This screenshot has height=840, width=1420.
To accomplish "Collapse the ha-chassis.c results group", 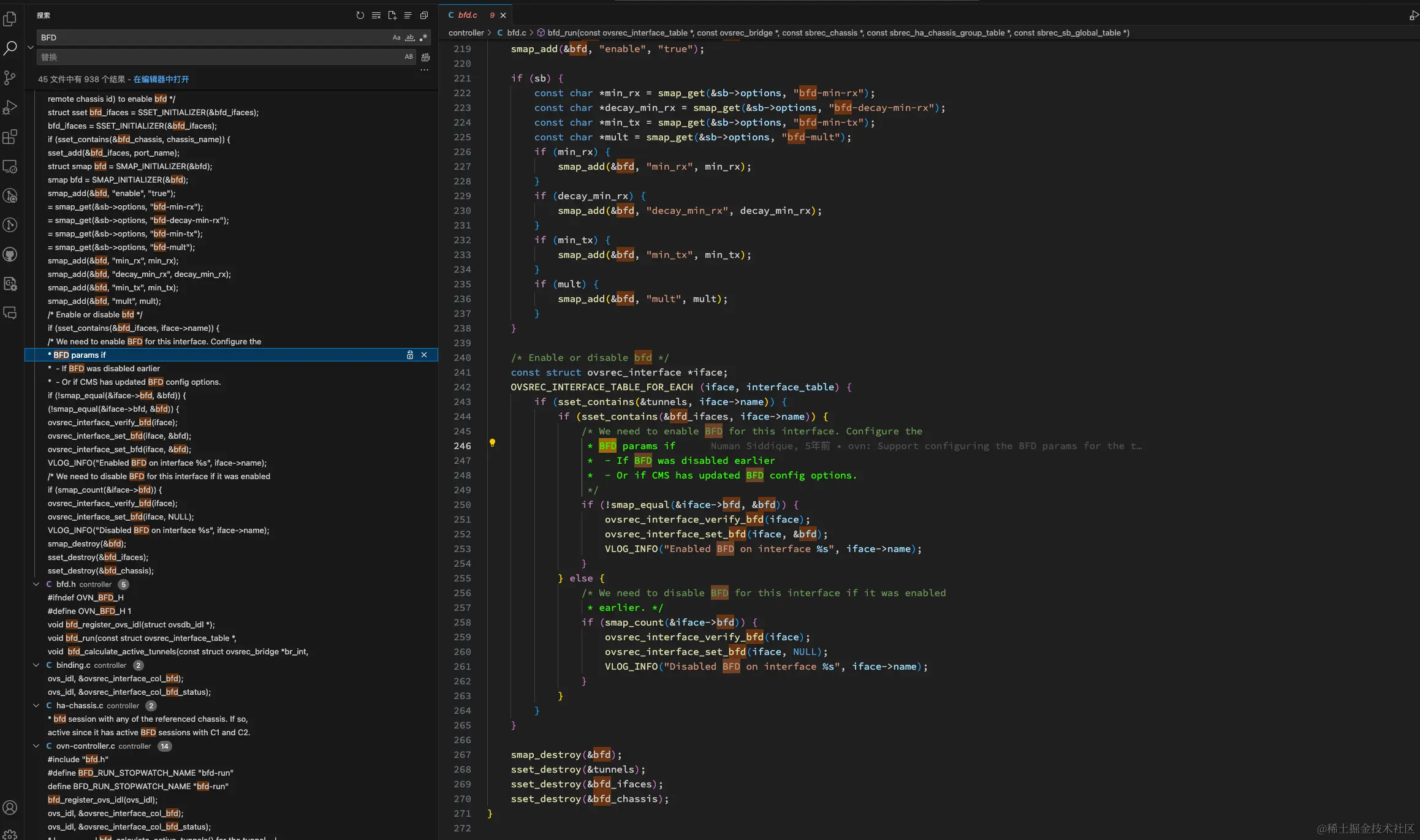I will point(36,705).
